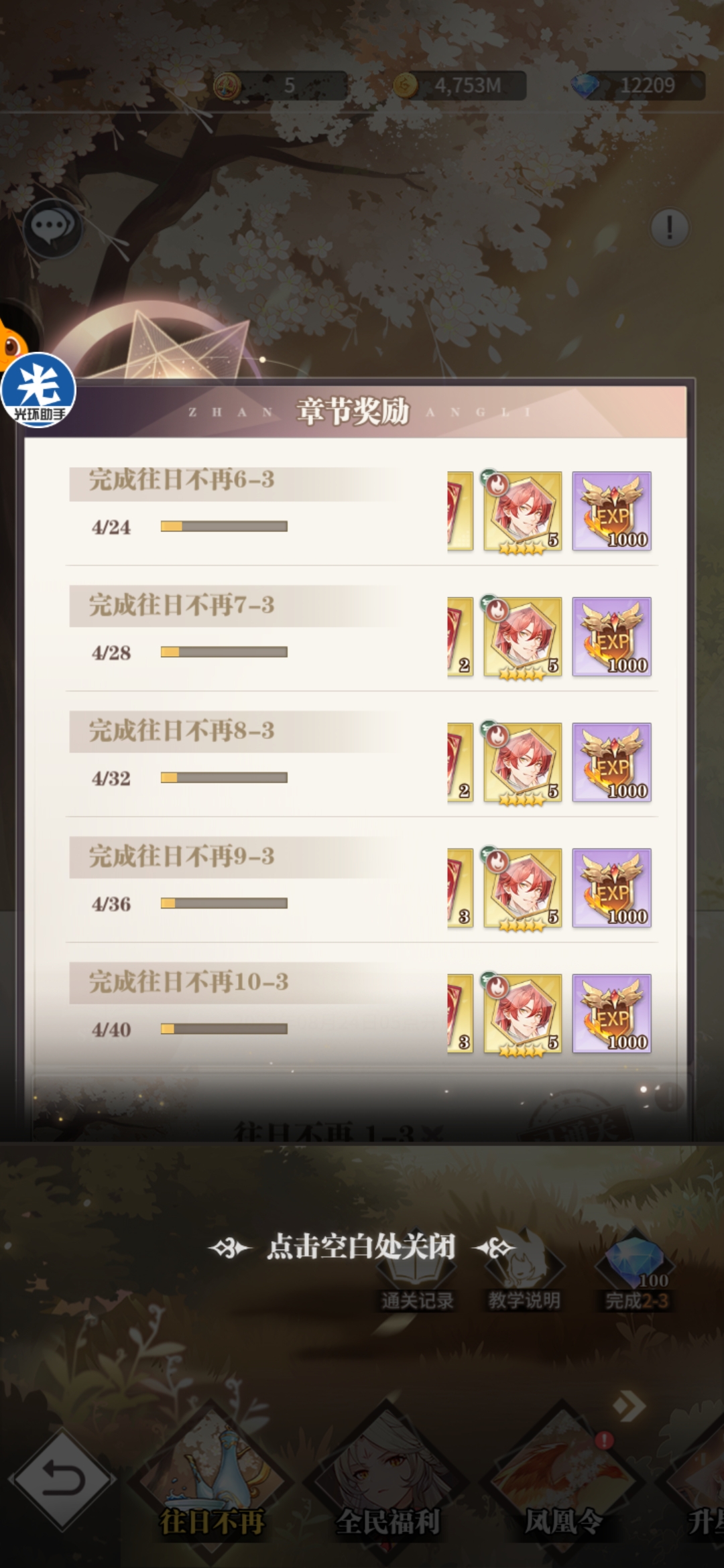Tap the 4/24 progress bar for 6-3

224,527
